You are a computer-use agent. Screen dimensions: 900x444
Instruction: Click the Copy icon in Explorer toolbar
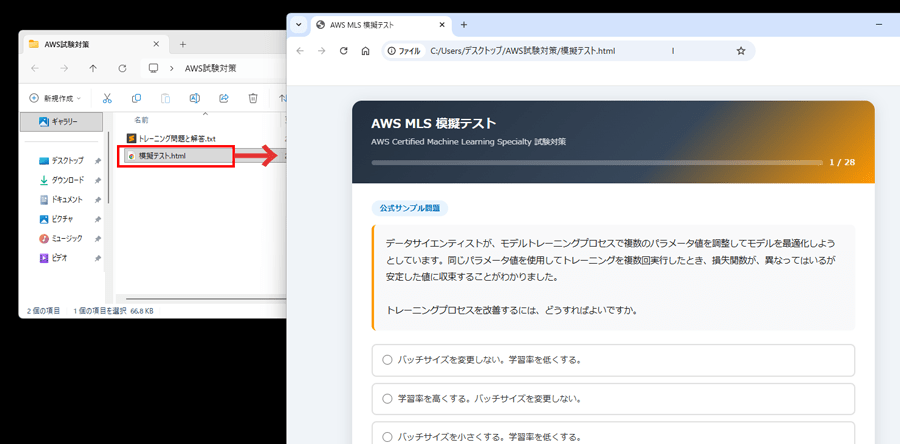pos(137,97)
